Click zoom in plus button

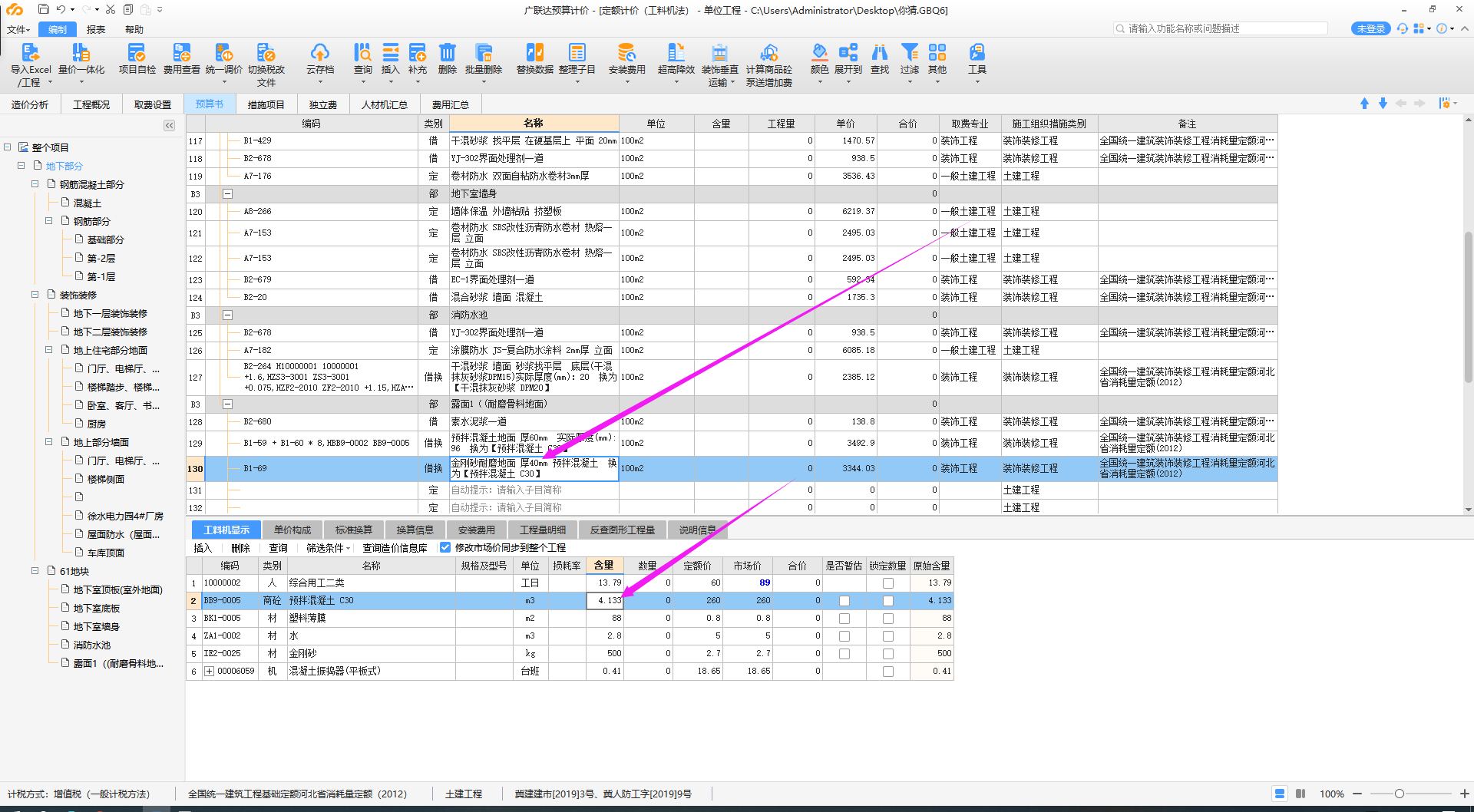click(x=1464, y=794)
